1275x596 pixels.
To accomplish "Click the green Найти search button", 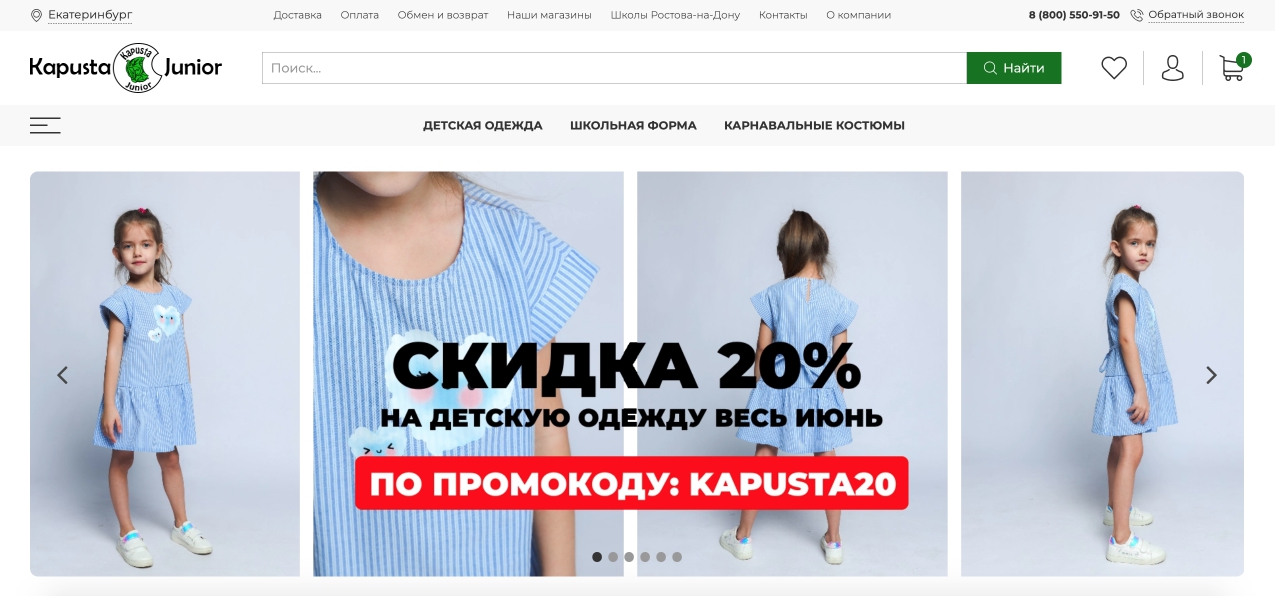I will coord(1014,68).
